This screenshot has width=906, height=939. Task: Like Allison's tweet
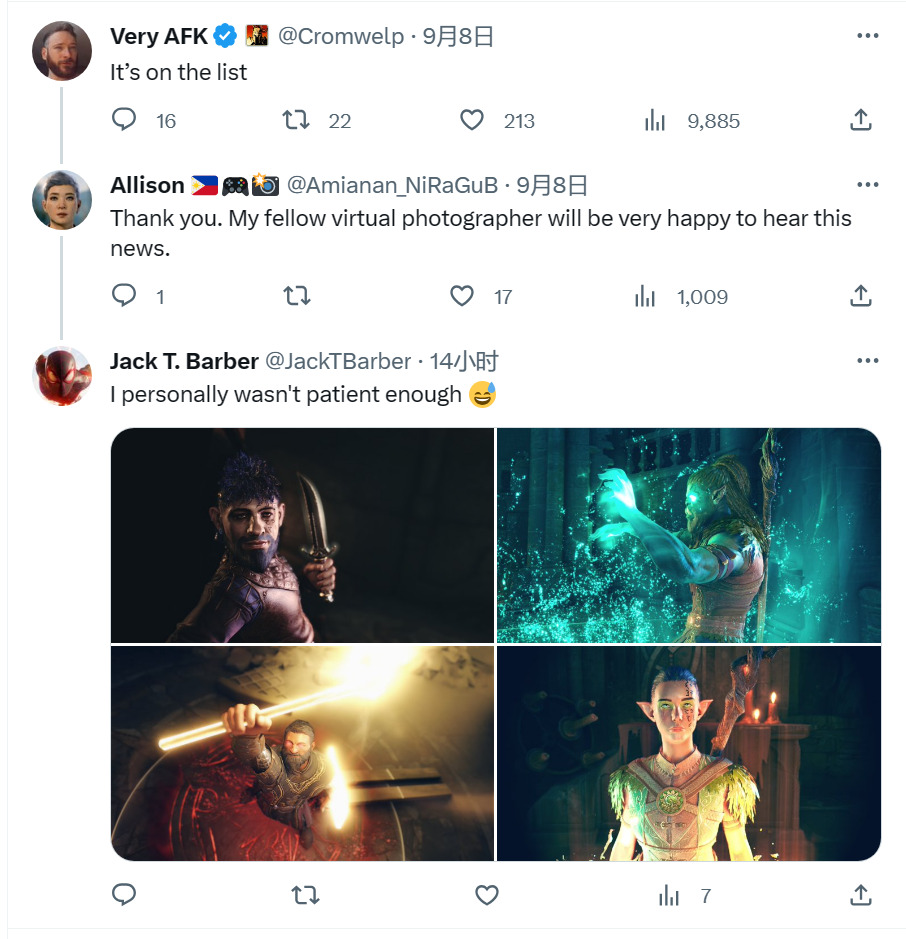[462, 296]
